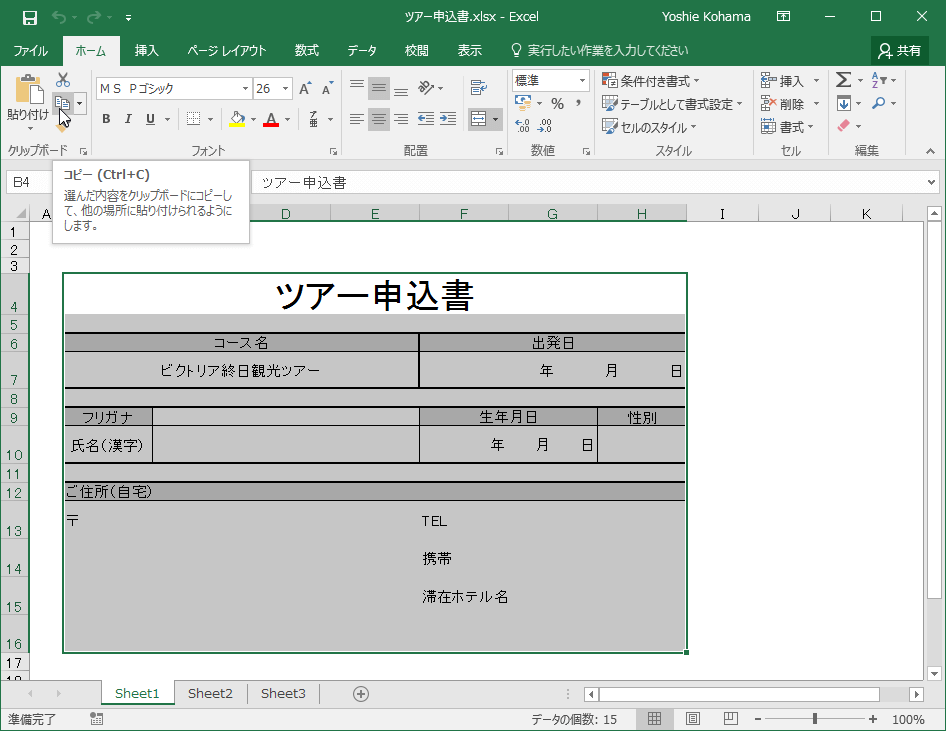Click the Save icon in quick access toolbar
The image size is (946, 731).
(x=30, y=17)
